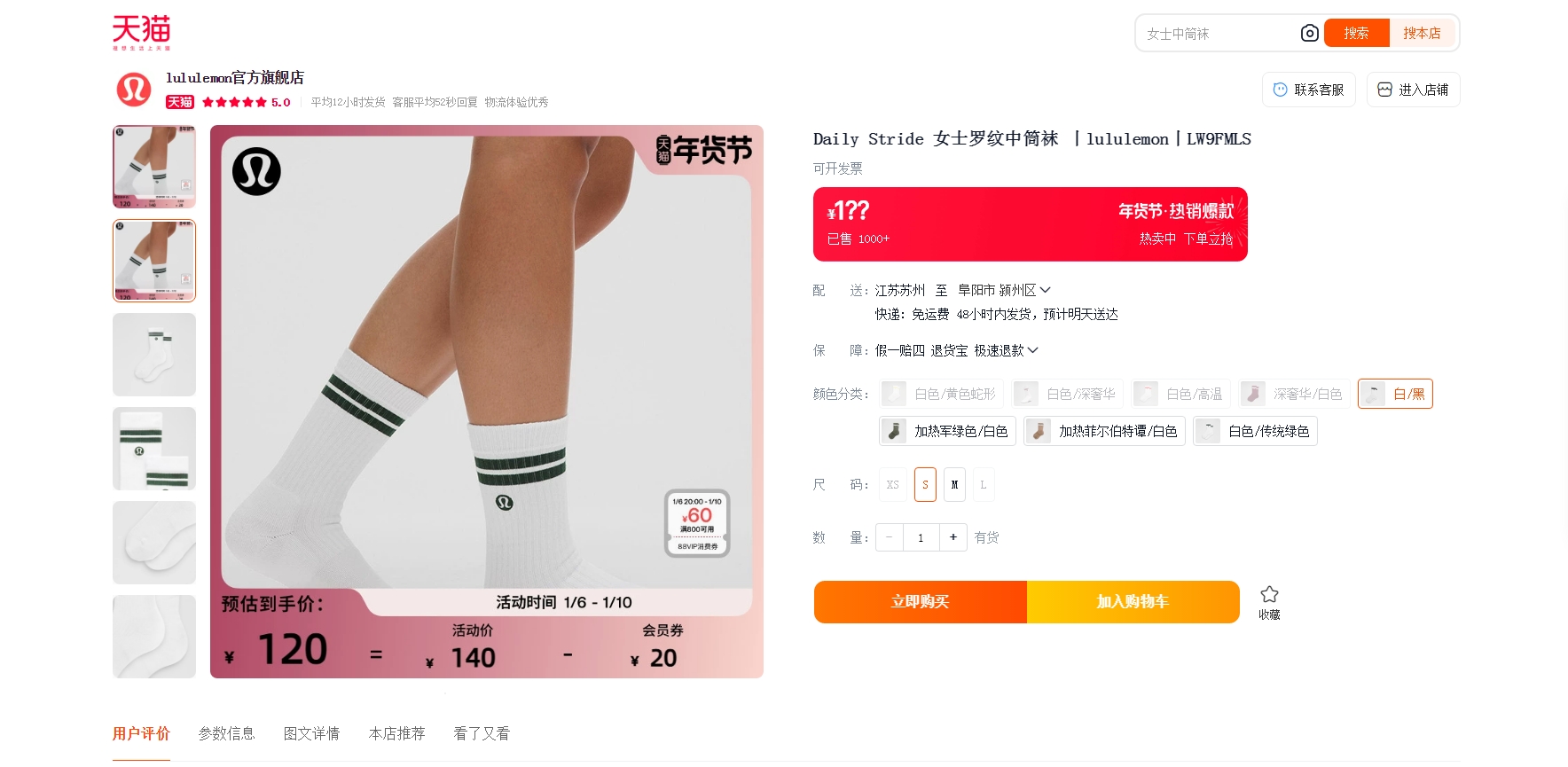Click the 进入店铺 store icon
The image size is (1568, 767).
click(x=1384, y=90)
